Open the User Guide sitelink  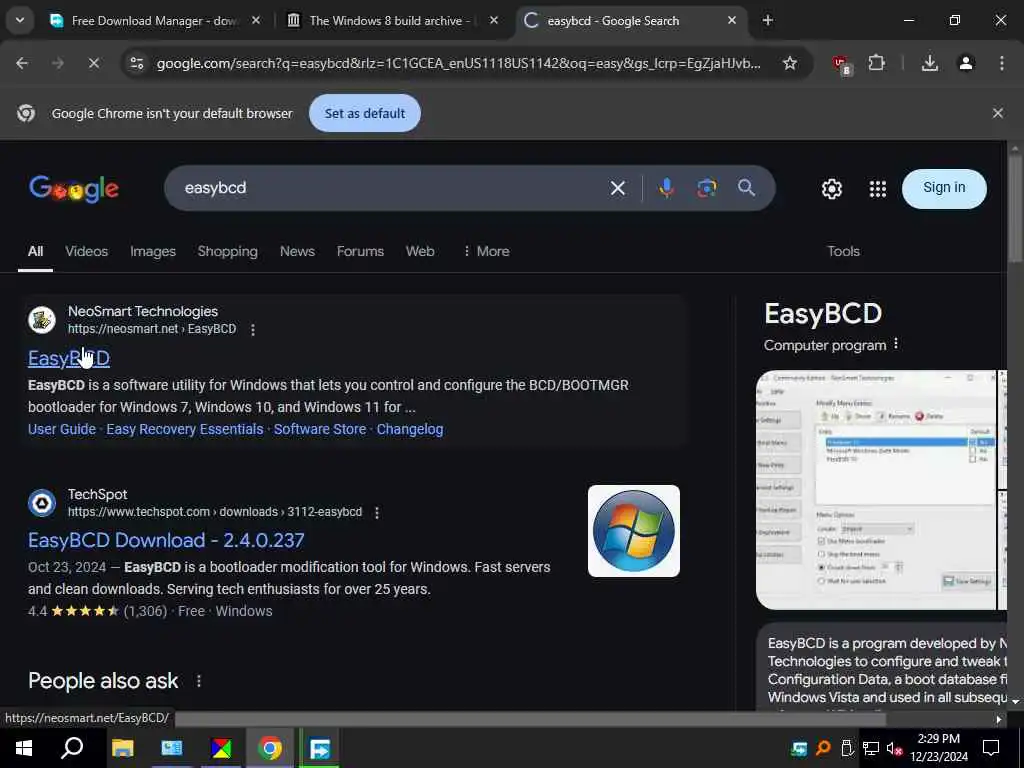coord(61,429)
